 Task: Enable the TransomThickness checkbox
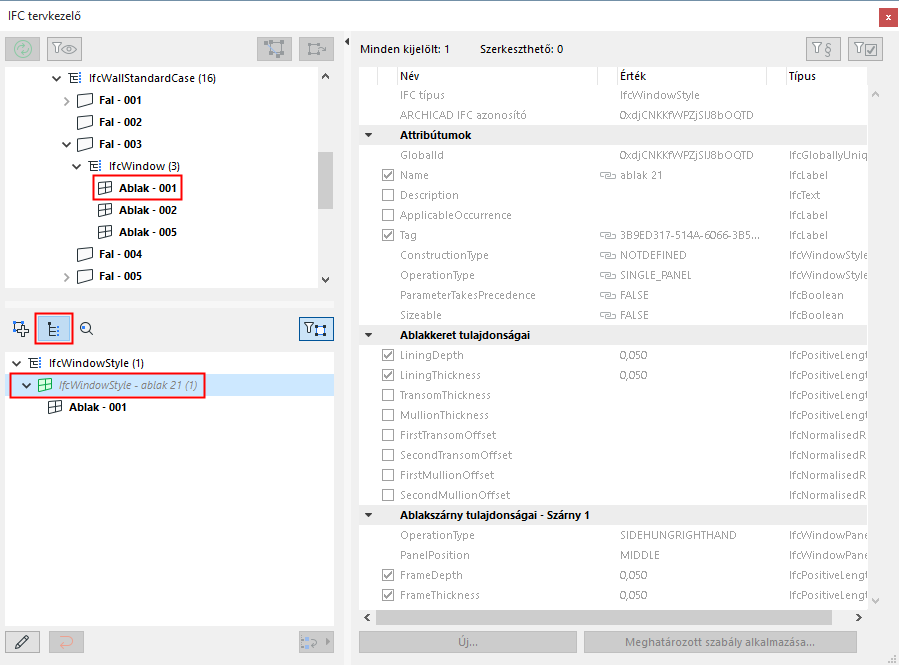point(388,395)
